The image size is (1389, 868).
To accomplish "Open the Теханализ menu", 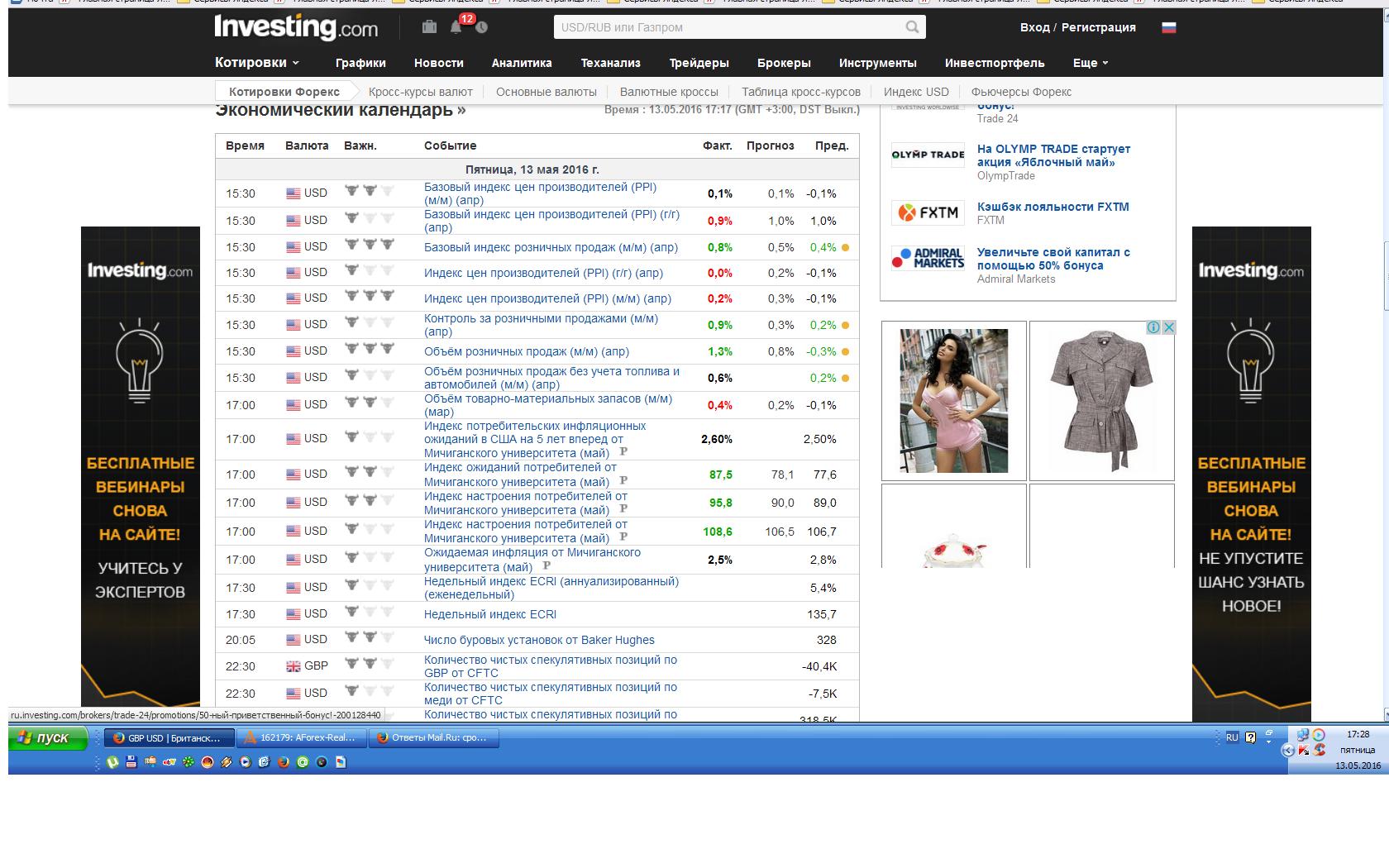I will coord(611,63).
